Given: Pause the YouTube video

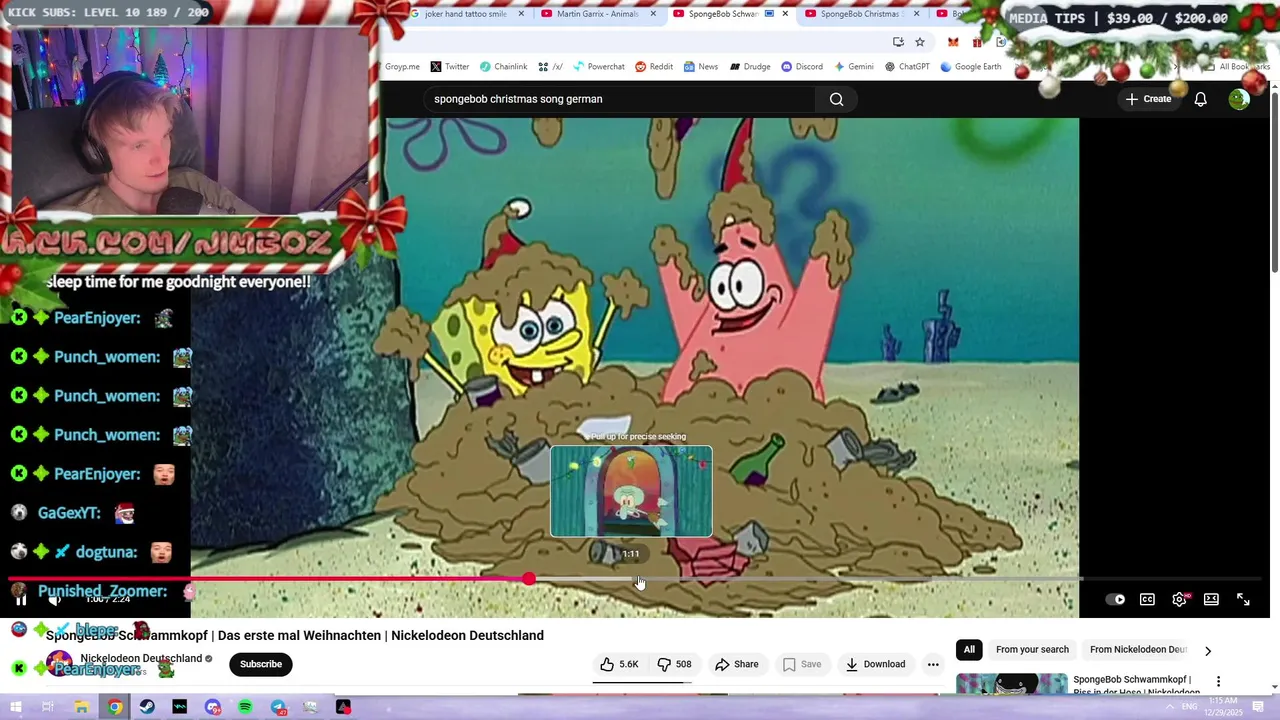Looking at the screenshot, I should click(x=20, y=600).
